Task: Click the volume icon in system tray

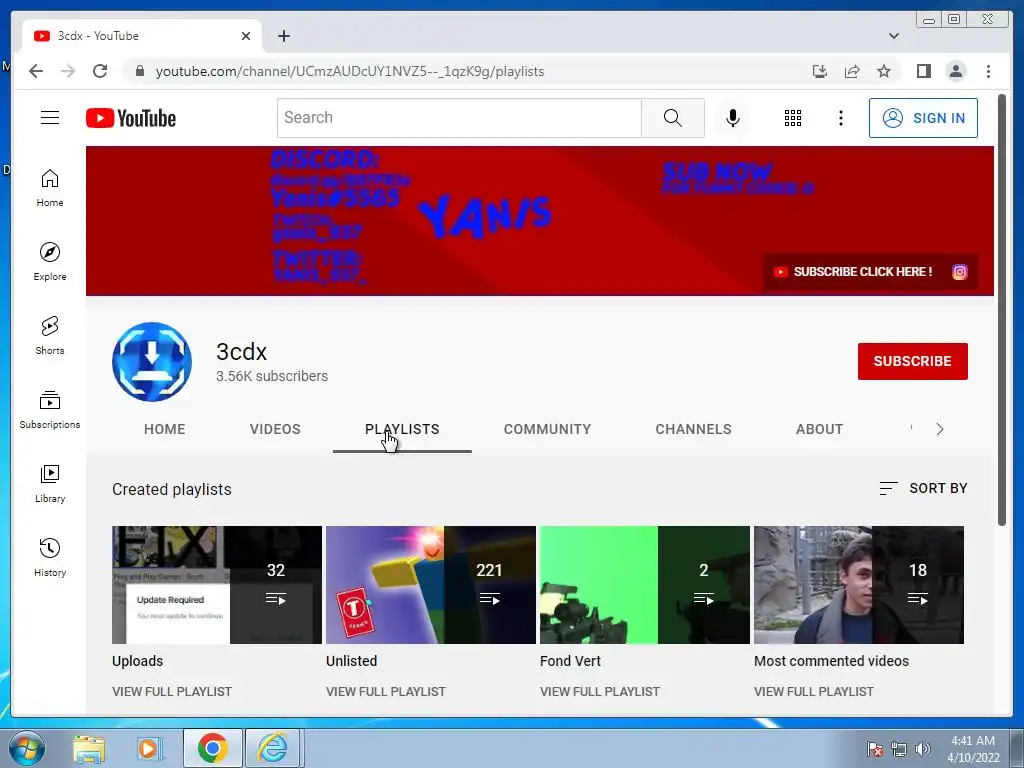Action: click(923, 749)
